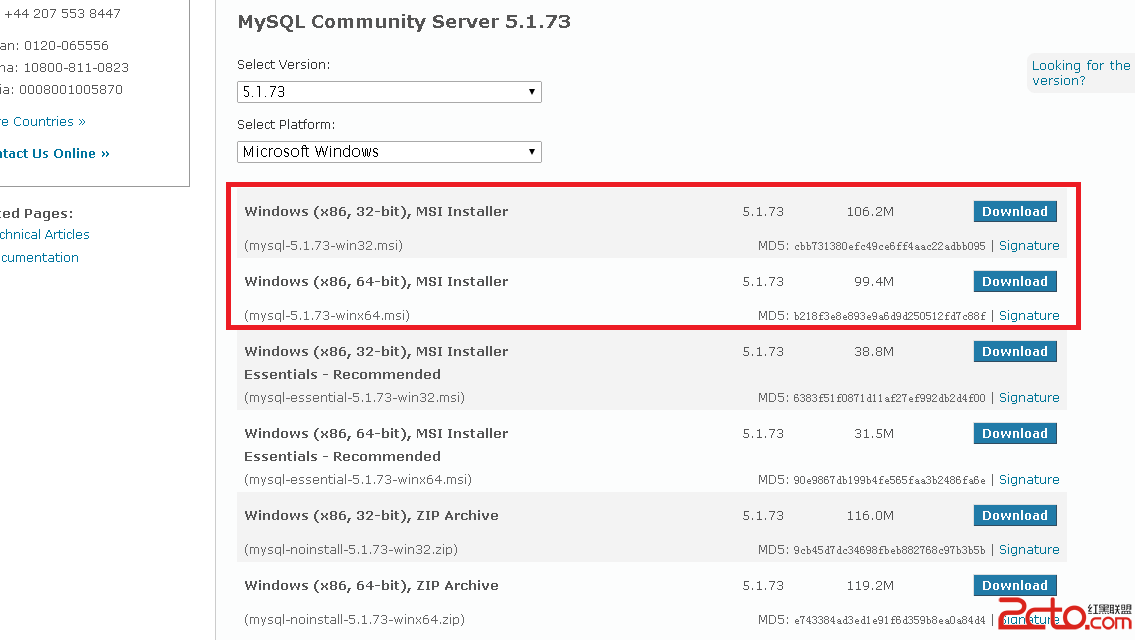Select the 38.8M file size value
This screenshot has width=1135, height=640.
click(874, 352)
